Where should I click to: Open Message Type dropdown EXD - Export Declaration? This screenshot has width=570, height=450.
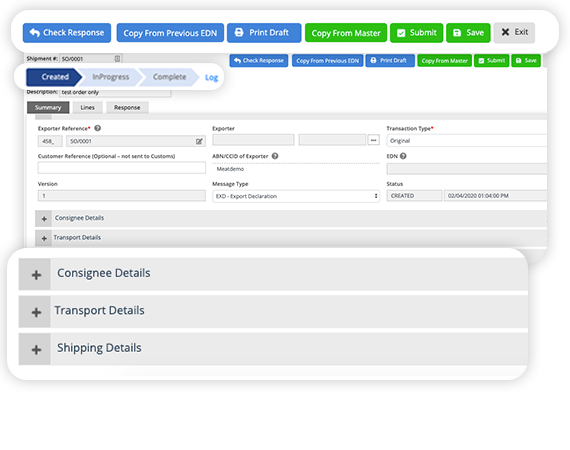tap(296, 196)
